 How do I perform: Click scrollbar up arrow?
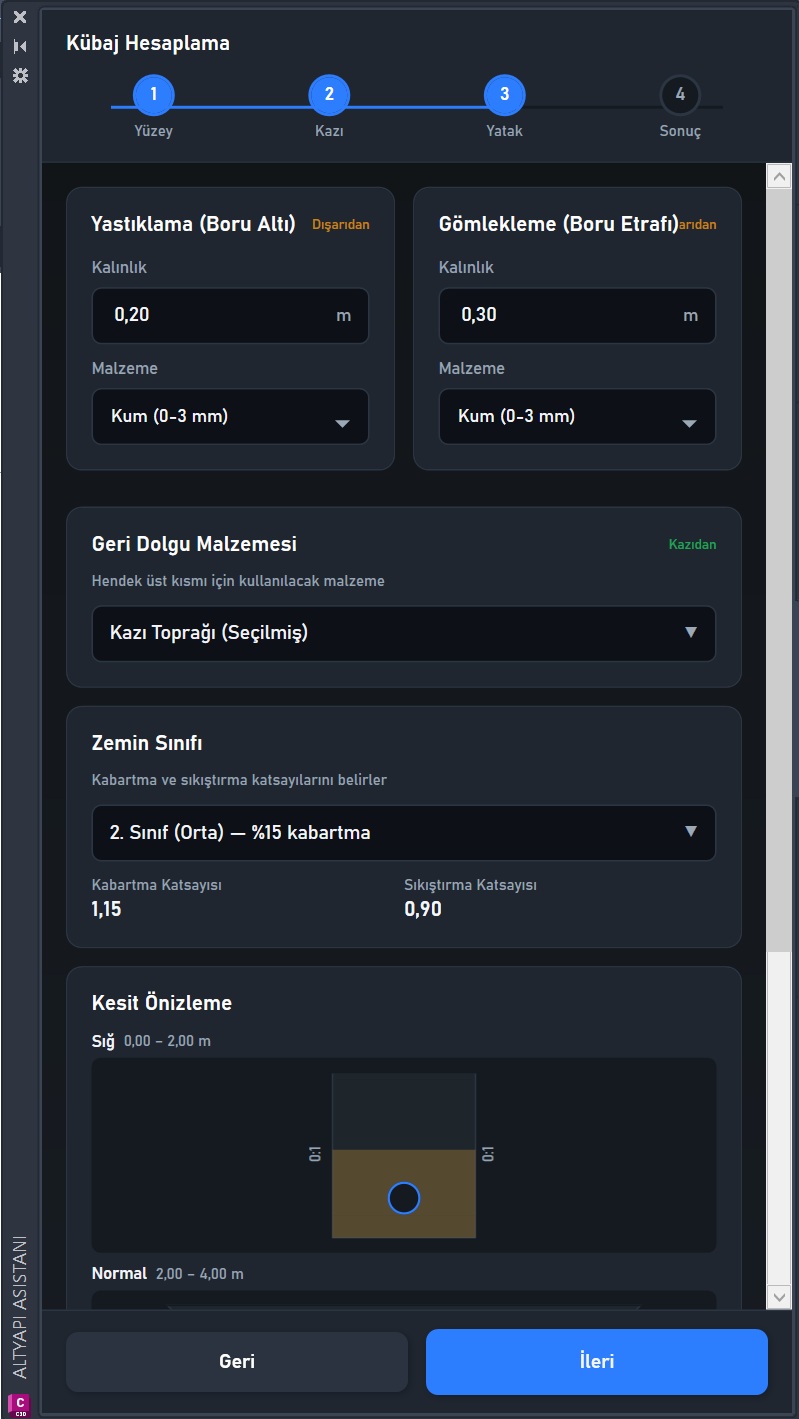[x=779, y=176]
